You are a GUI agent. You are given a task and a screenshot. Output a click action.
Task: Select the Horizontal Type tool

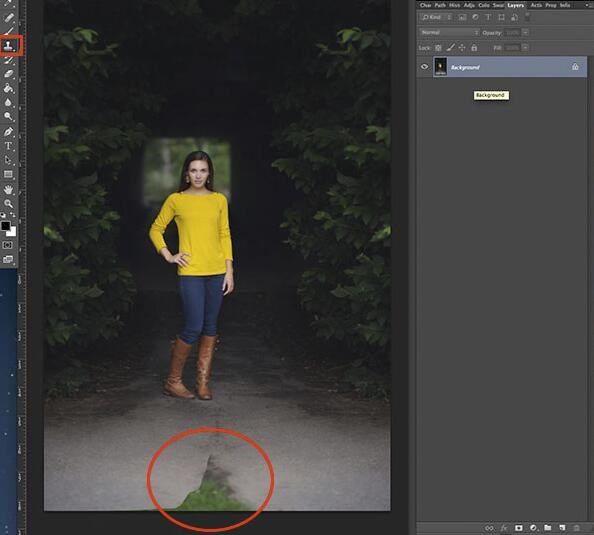(x=8, y=146)
